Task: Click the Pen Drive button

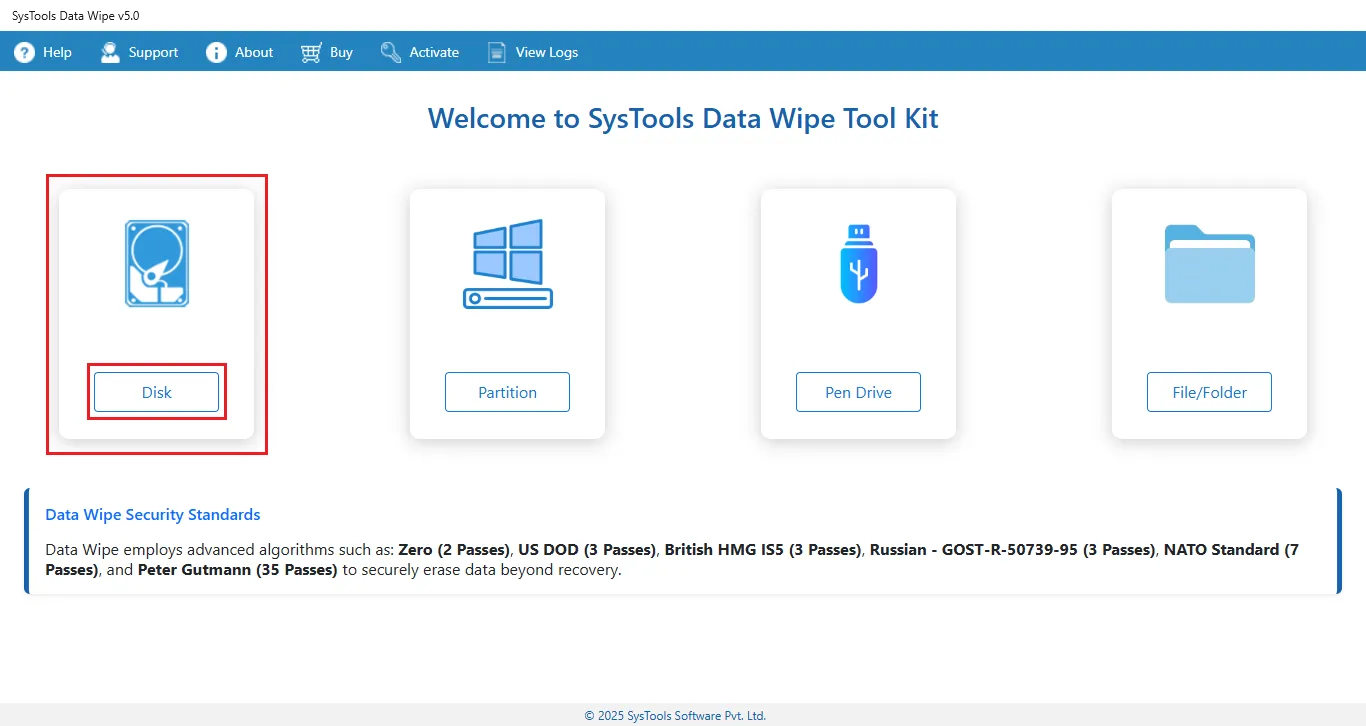Action: 859,392
